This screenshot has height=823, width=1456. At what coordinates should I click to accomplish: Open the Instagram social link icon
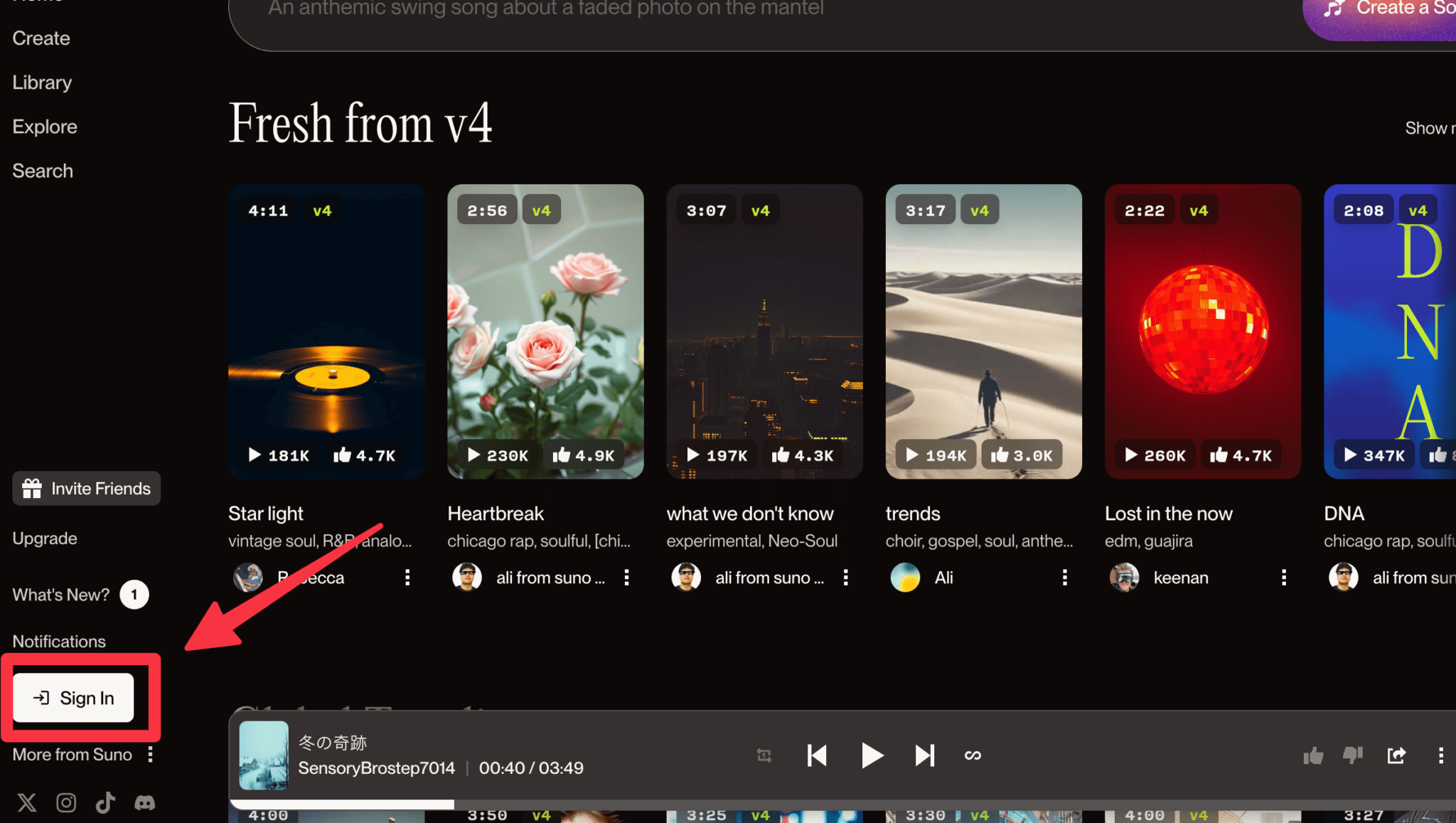tap(66, 802)
